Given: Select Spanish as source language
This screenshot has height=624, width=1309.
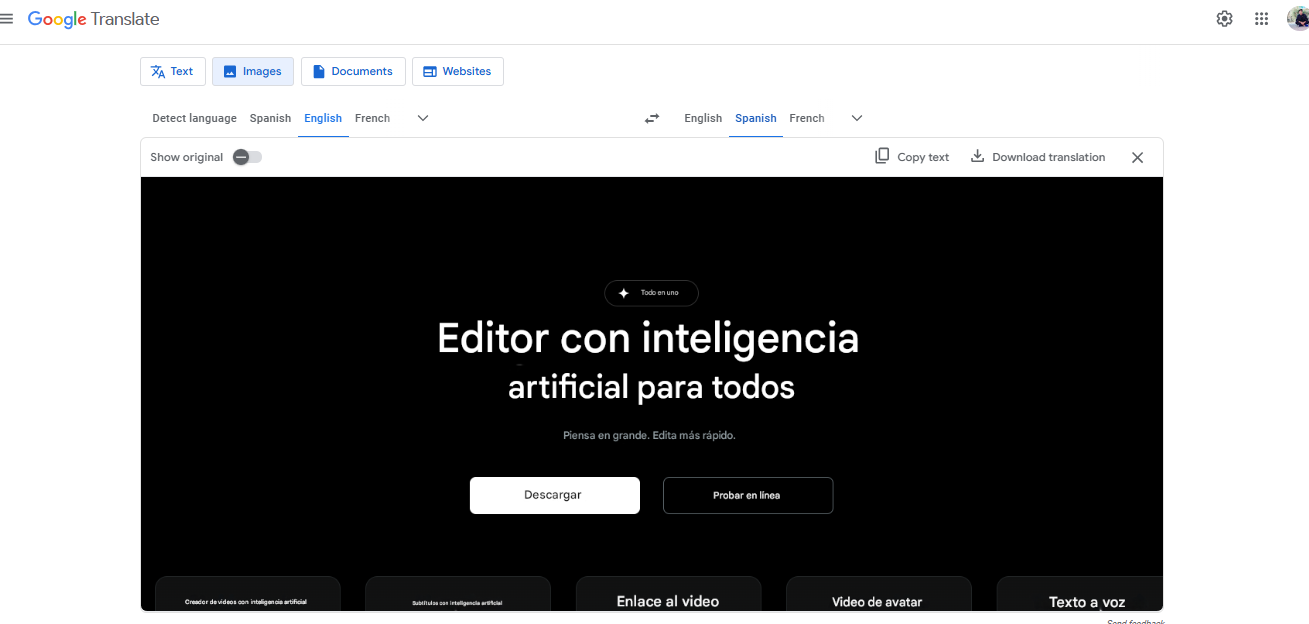Looking at the screenshot, I should pyautogui.click(x=270, y=118).
